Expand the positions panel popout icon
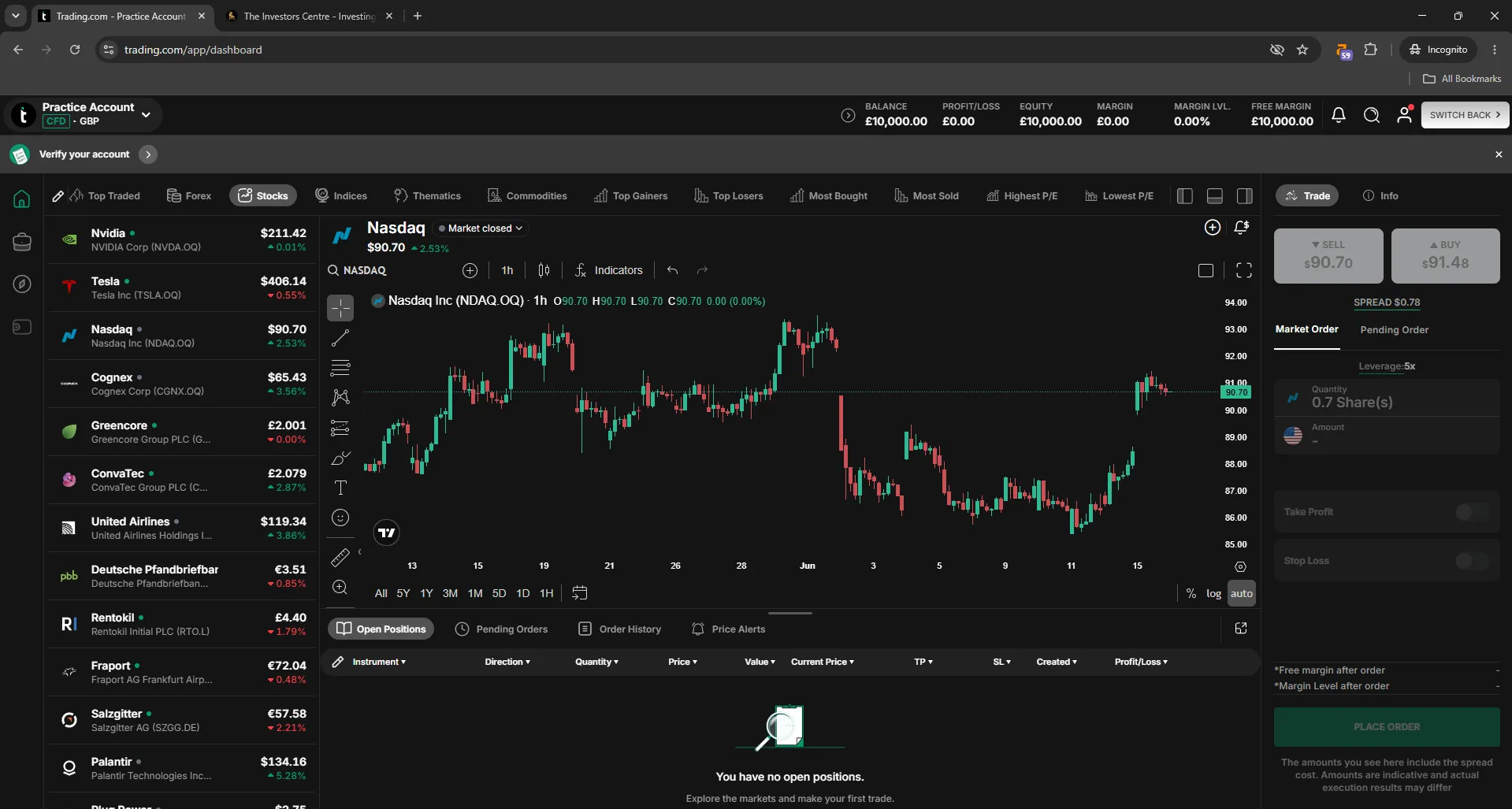 click(1241, 628)
